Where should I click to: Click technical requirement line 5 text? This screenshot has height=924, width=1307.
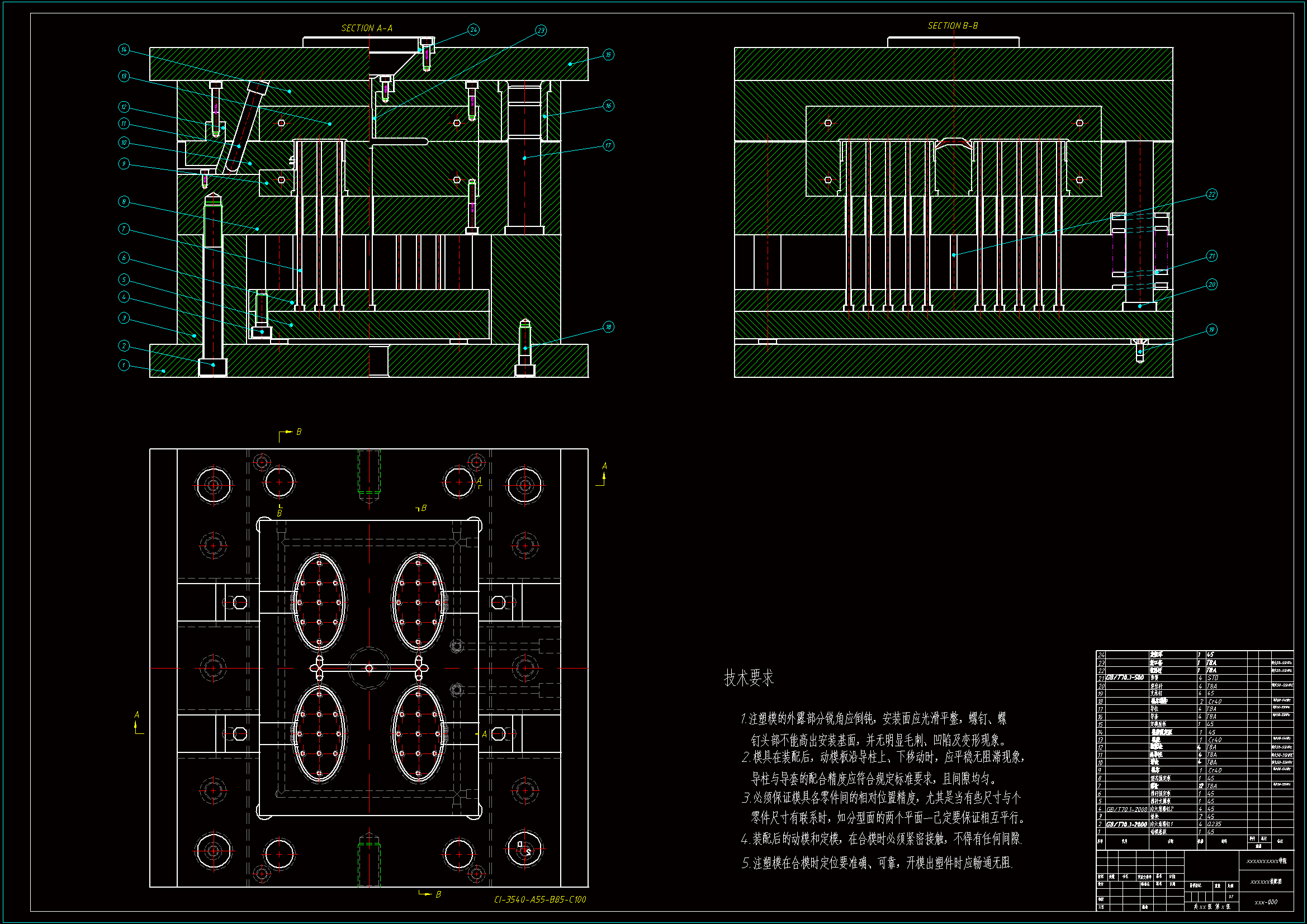(x=877, y=863)
